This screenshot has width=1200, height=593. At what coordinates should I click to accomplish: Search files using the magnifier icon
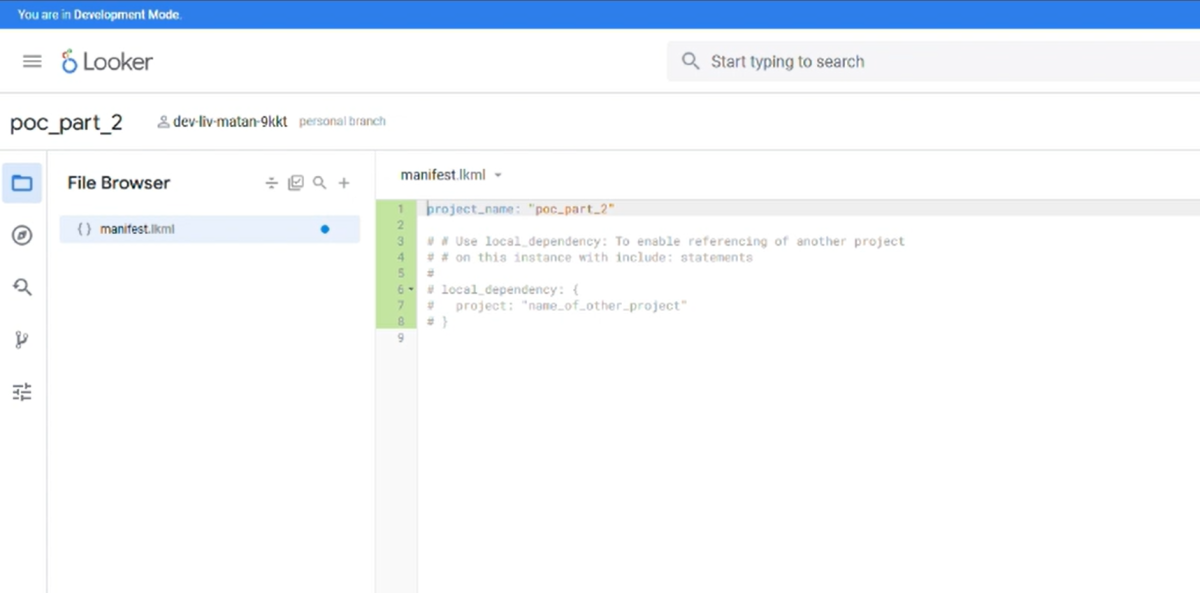320,182
